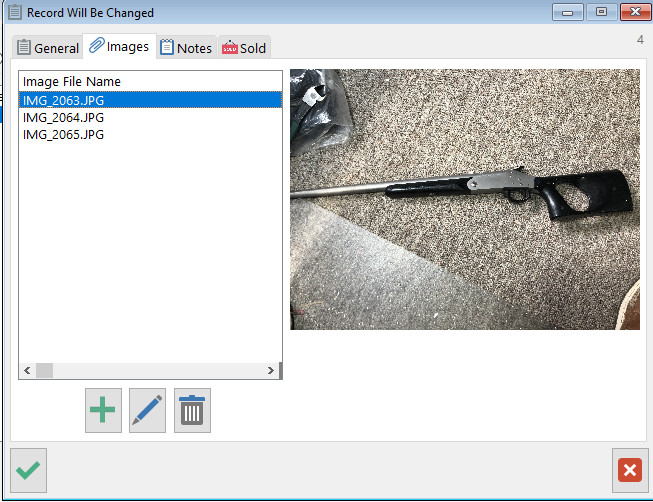
Task: Select the Images tab
Action: click(120, 46)
